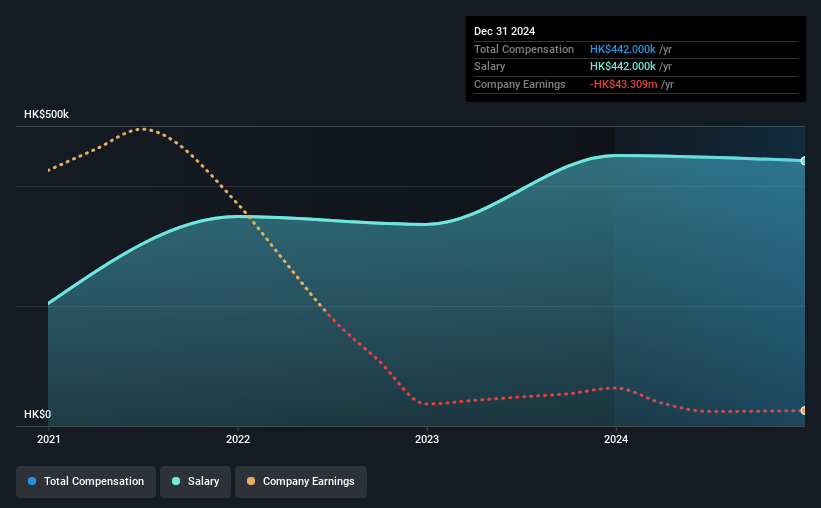Click the HK$500k y-axis label
This screenshot has height=508, width=821.
tap(46, 114)
